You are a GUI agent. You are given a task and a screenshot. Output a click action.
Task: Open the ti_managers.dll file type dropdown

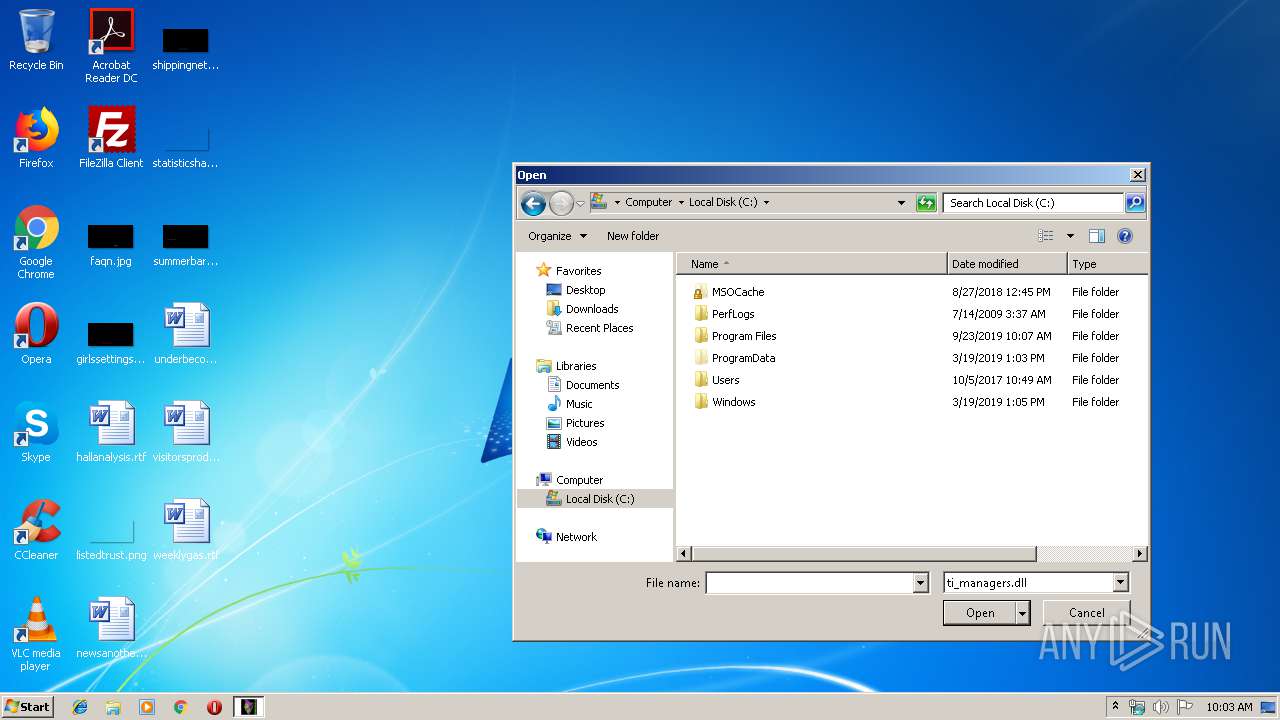[x=1120, y=582]
